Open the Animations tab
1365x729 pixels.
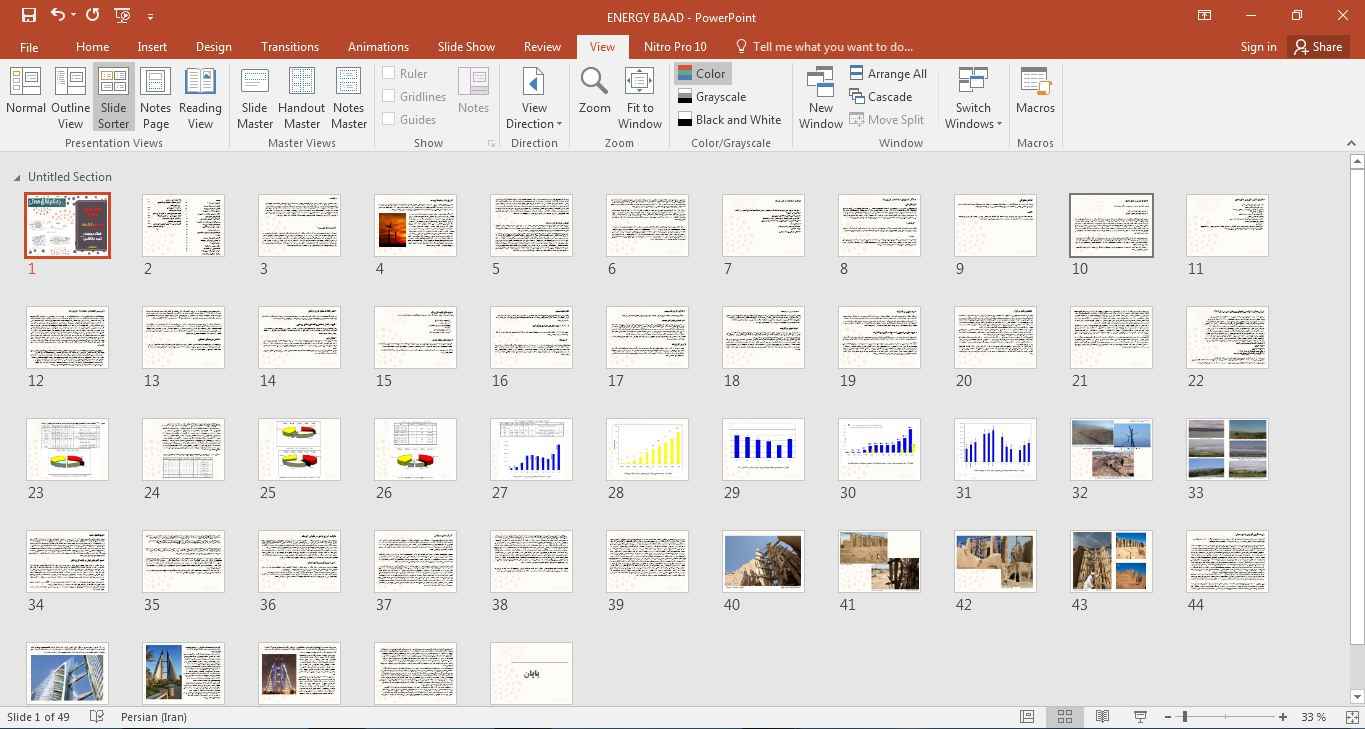[378, 46]
